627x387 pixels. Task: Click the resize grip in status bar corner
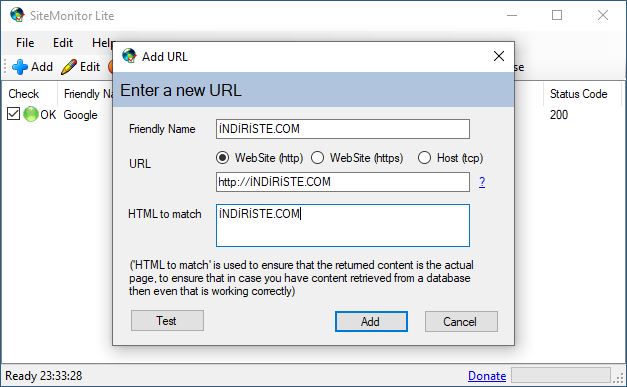pyautogui.click(x=619, y=377)
